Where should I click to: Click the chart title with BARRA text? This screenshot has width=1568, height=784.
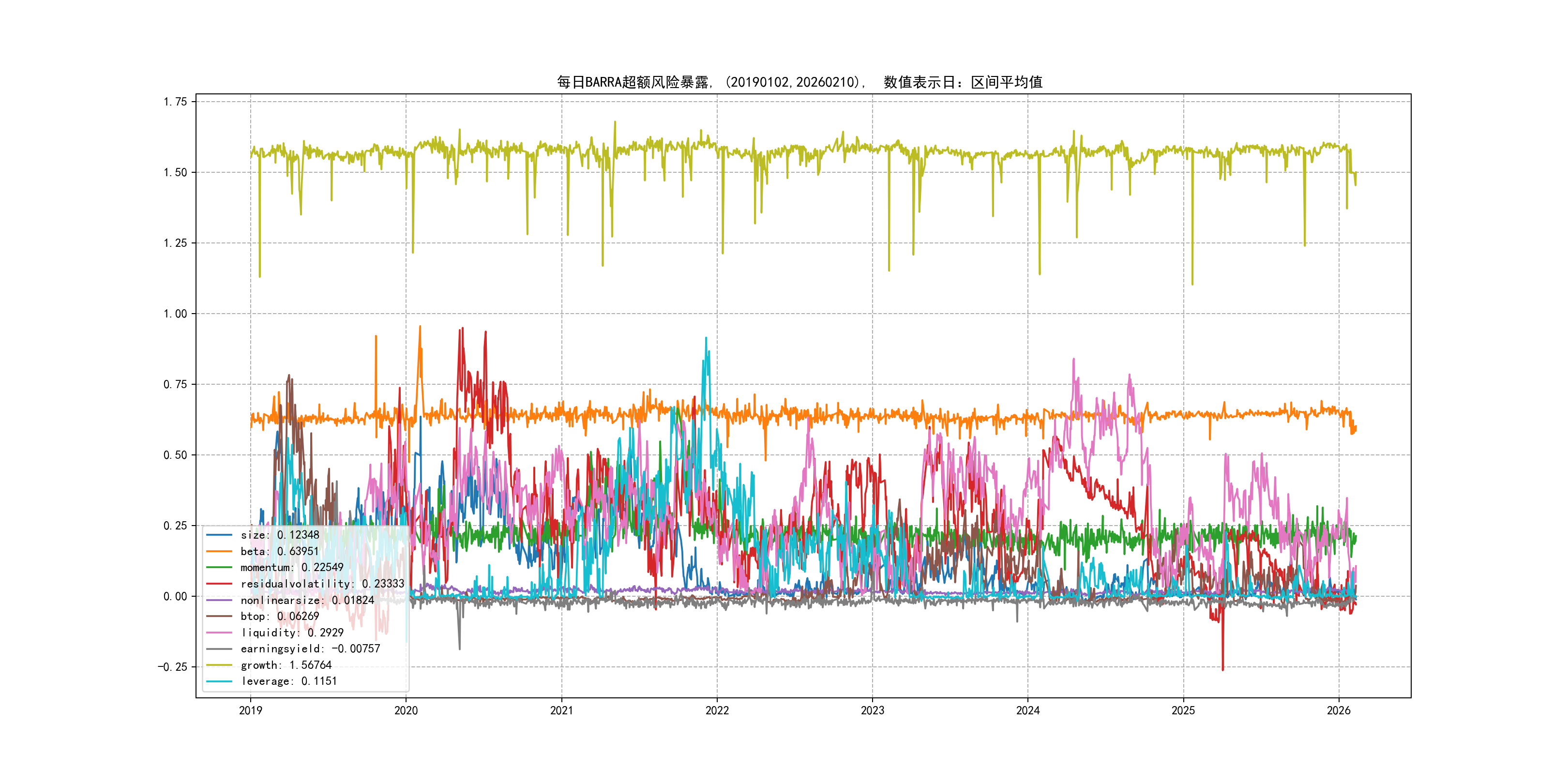point(799,82)
